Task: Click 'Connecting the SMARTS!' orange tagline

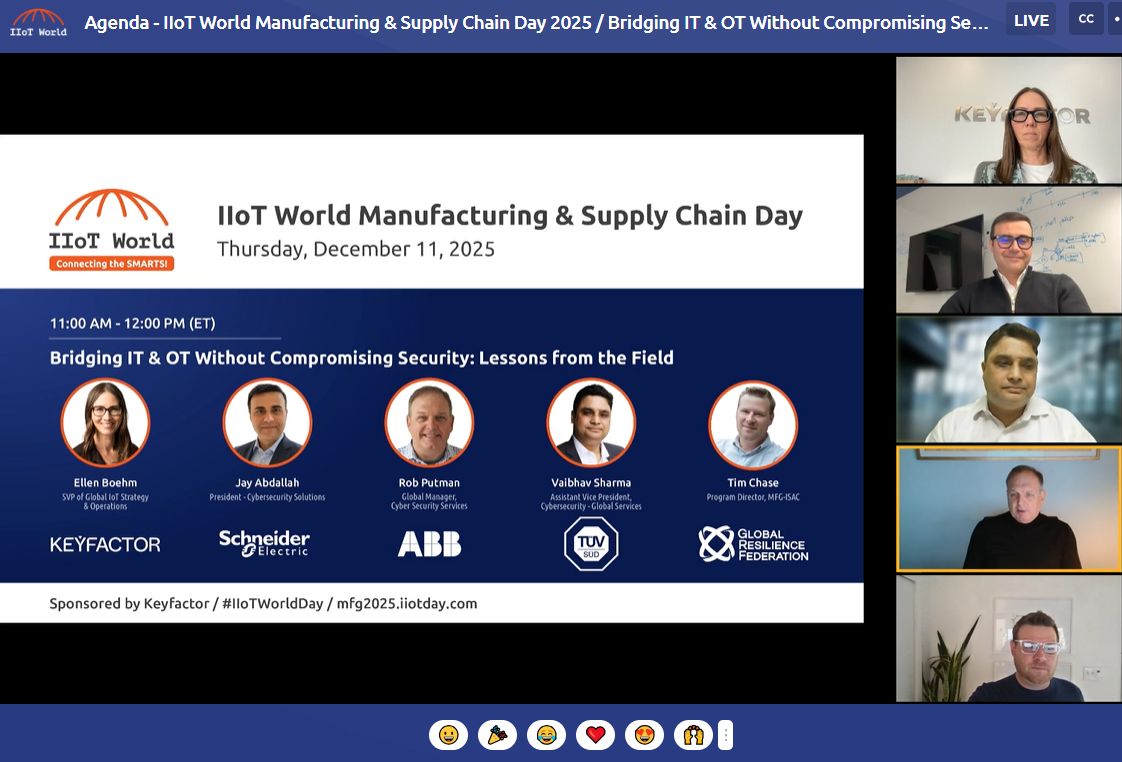Action: click(x=112, y=264)
